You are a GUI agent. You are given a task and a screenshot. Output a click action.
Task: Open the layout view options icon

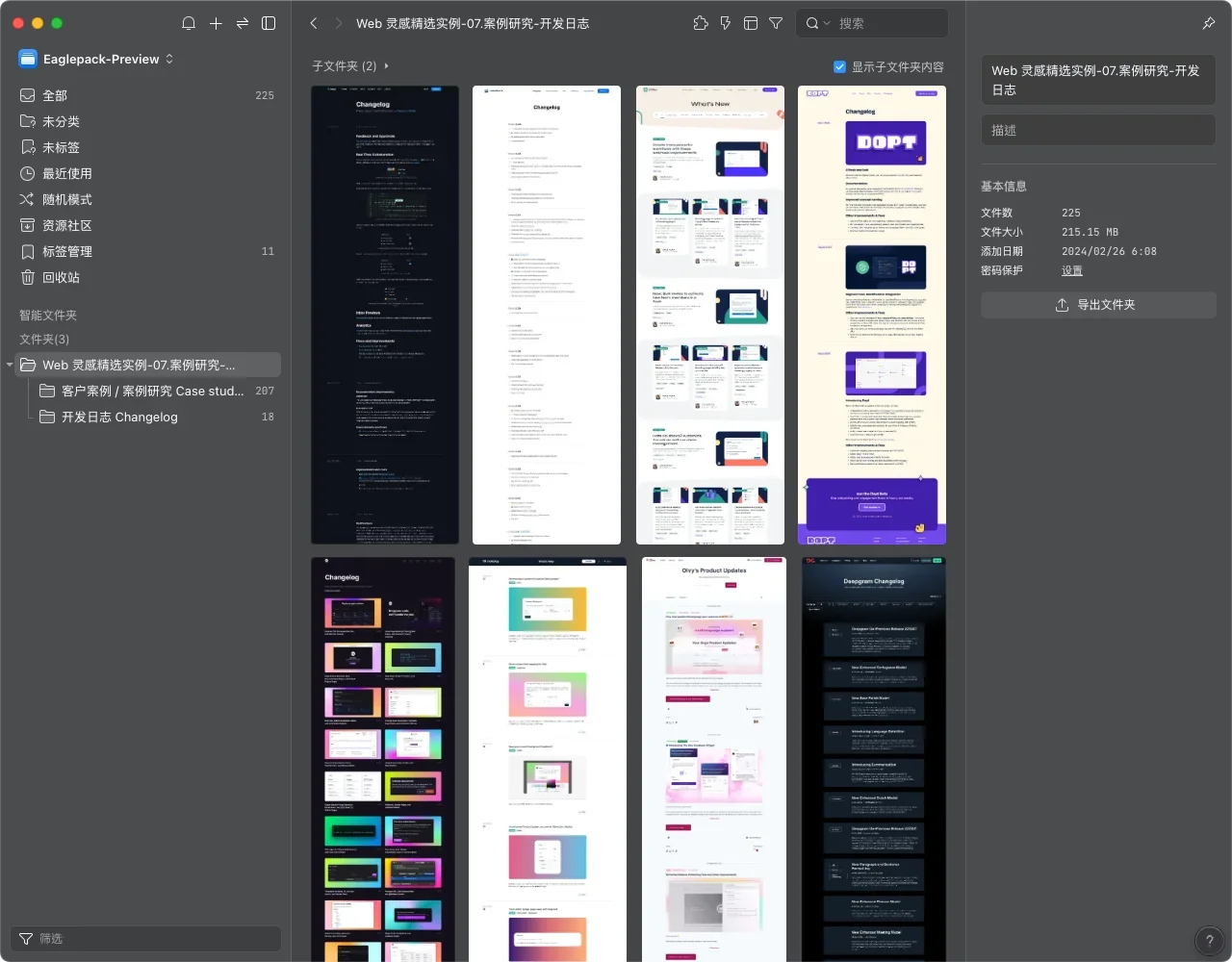(x=751, y=23)
